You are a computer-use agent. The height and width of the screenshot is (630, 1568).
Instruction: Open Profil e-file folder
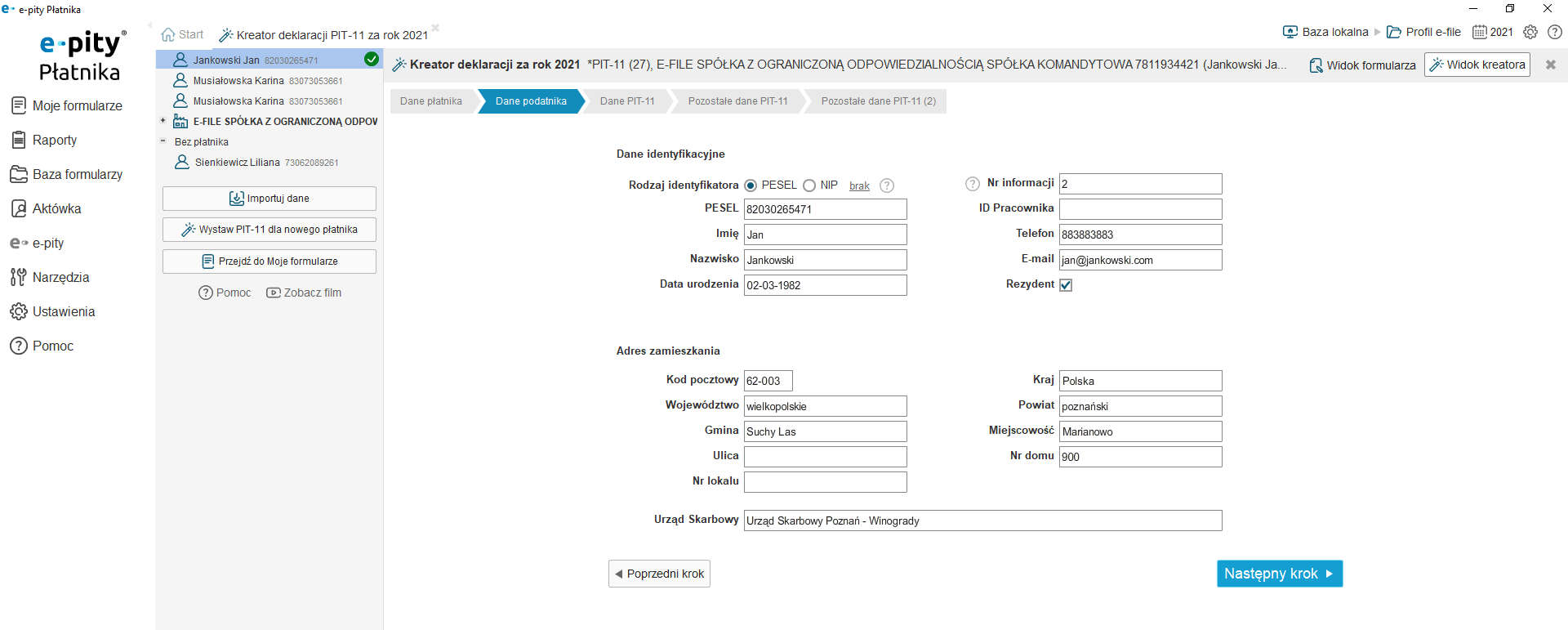click(1424, 32)
